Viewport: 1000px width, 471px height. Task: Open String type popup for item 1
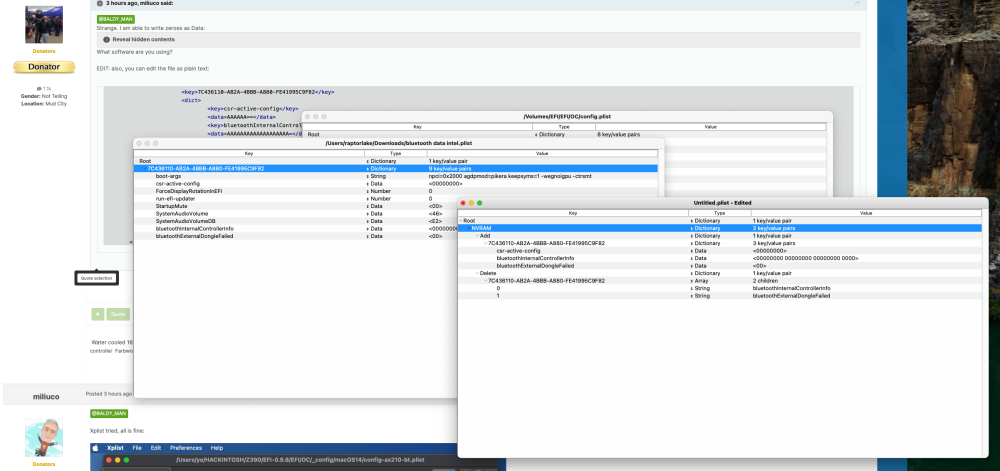click(x=700, y=296)
